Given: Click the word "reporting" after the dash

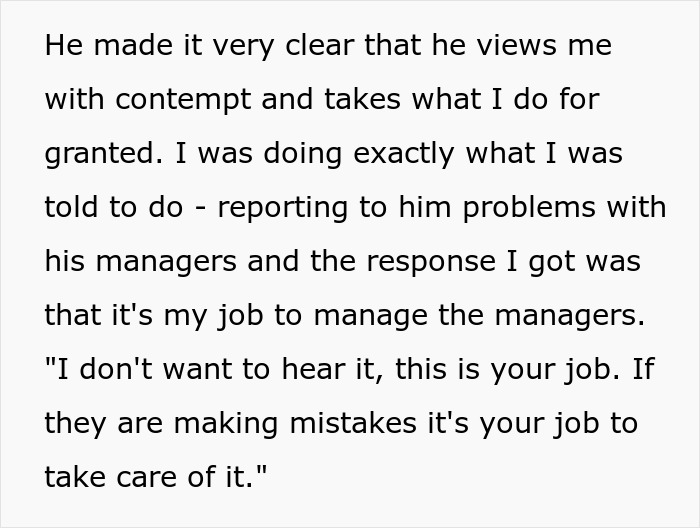Looking at the screenshot, I should (282, 208).
